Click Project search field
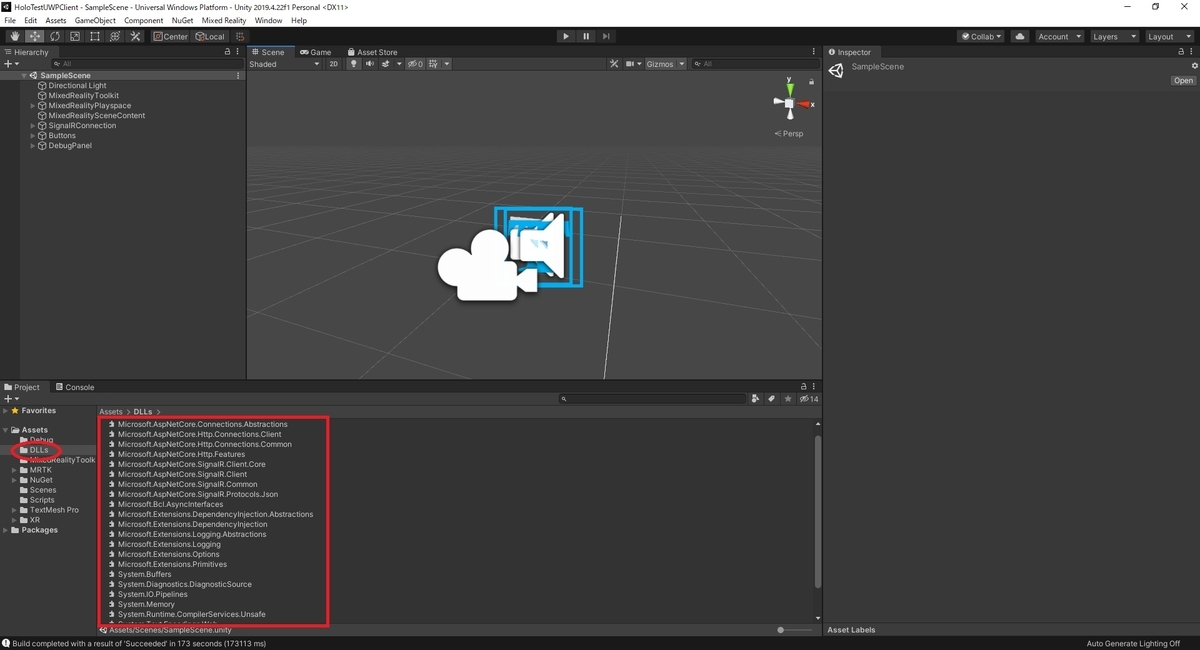 (x=652, y=399)
